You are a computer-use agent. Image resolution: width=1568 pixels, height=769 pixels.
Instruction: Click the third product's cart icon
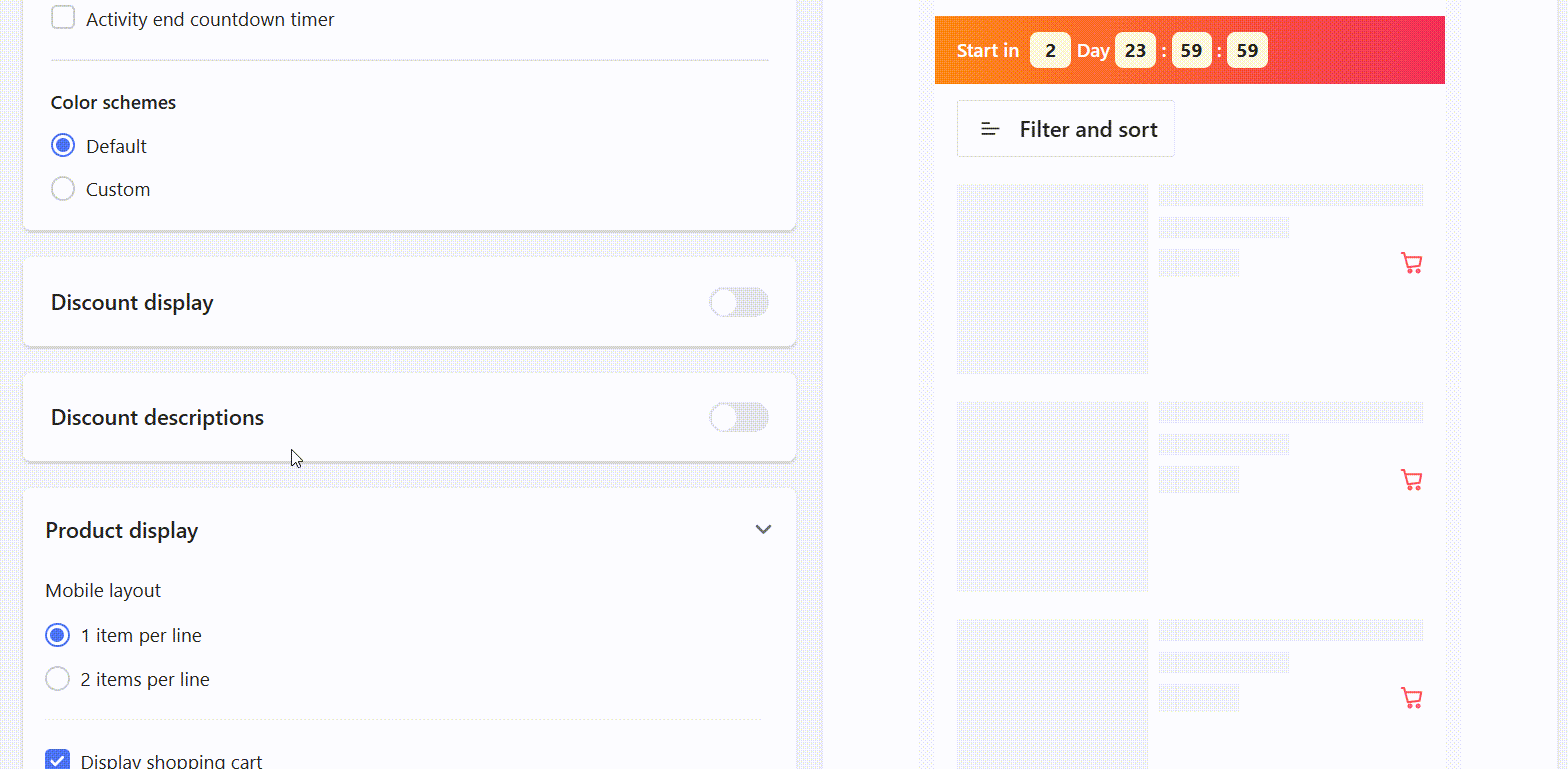tap(1411, 698)
